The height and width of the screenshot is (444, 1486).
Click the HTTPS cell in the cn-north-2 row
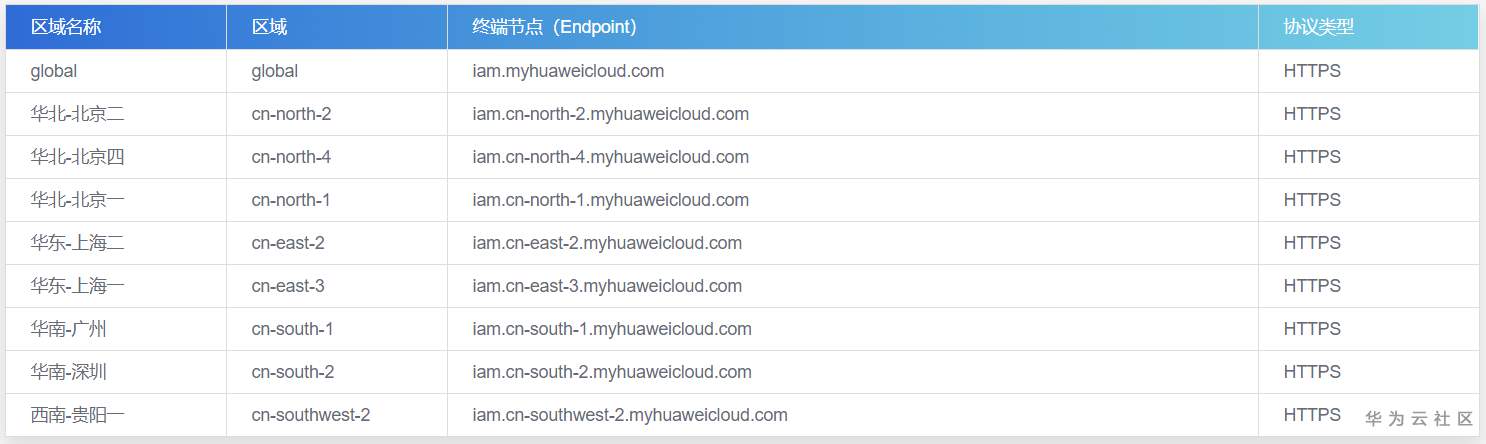(1312, 114)
